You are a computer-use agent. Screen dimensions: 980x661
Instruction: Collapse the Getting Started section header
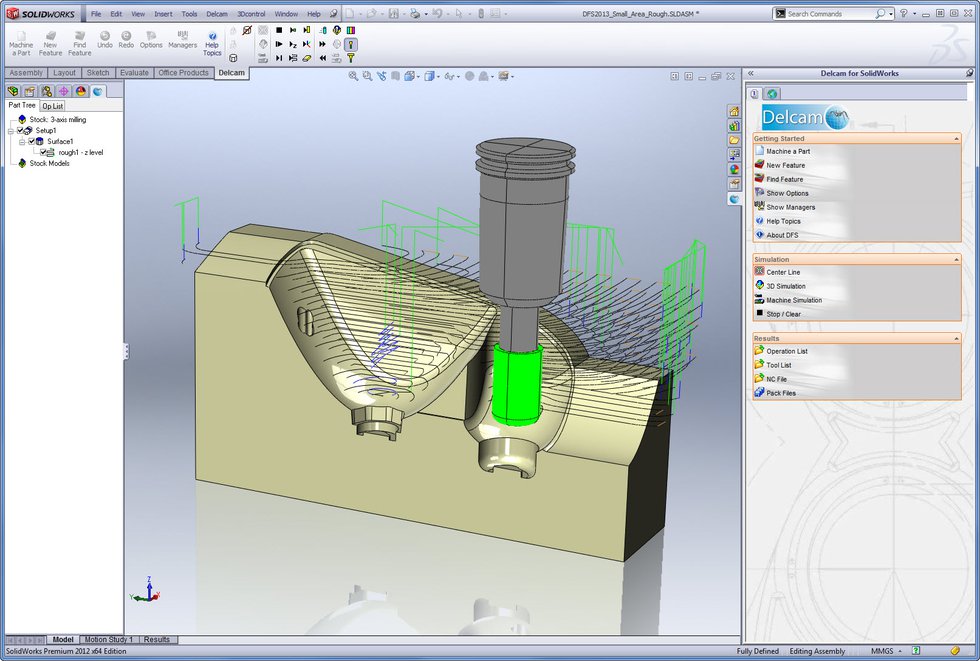click(x=957, y=138)
